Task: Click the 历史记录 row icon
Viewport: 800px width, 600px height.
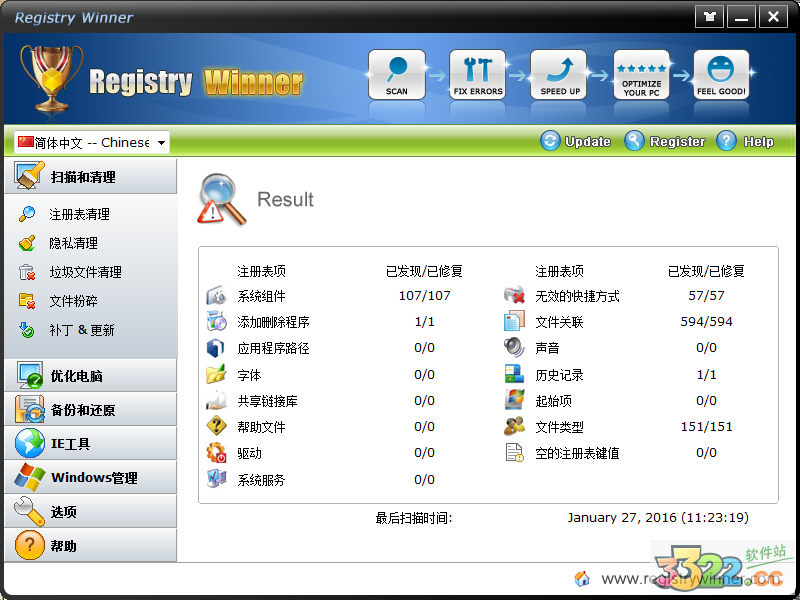Action: point(514,374)
